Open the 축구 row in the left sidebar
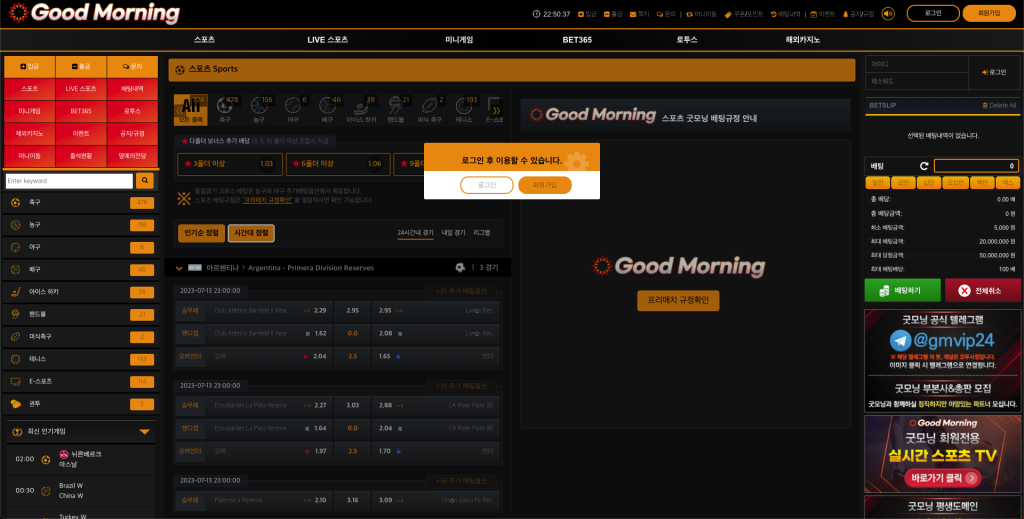 pyautogui.click(x=80, y=202)
